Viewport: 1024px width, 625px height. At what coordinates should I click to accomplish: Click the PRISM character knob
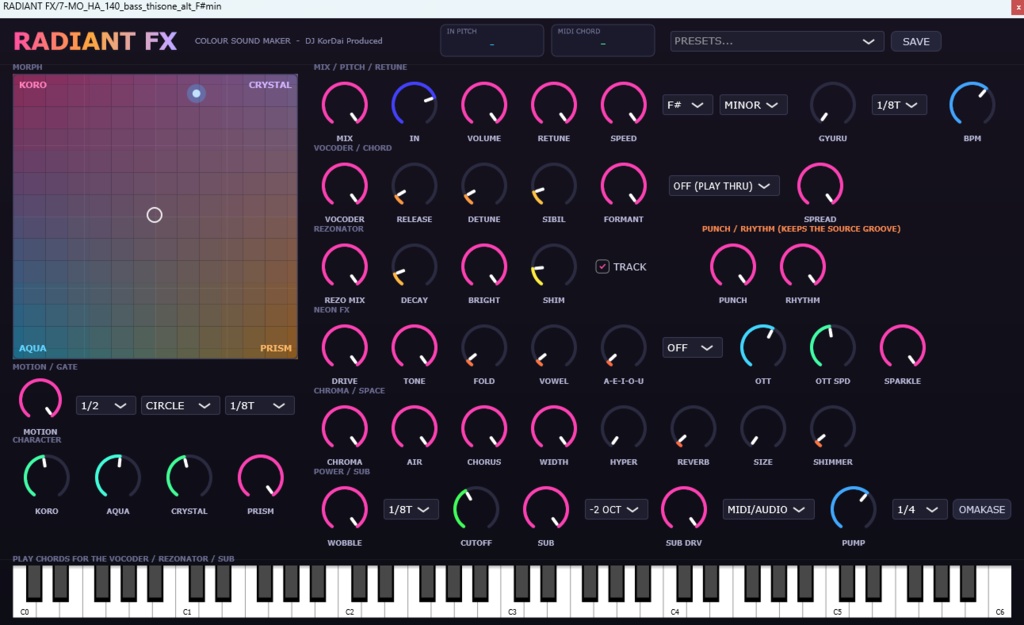(x=261, y=477)
